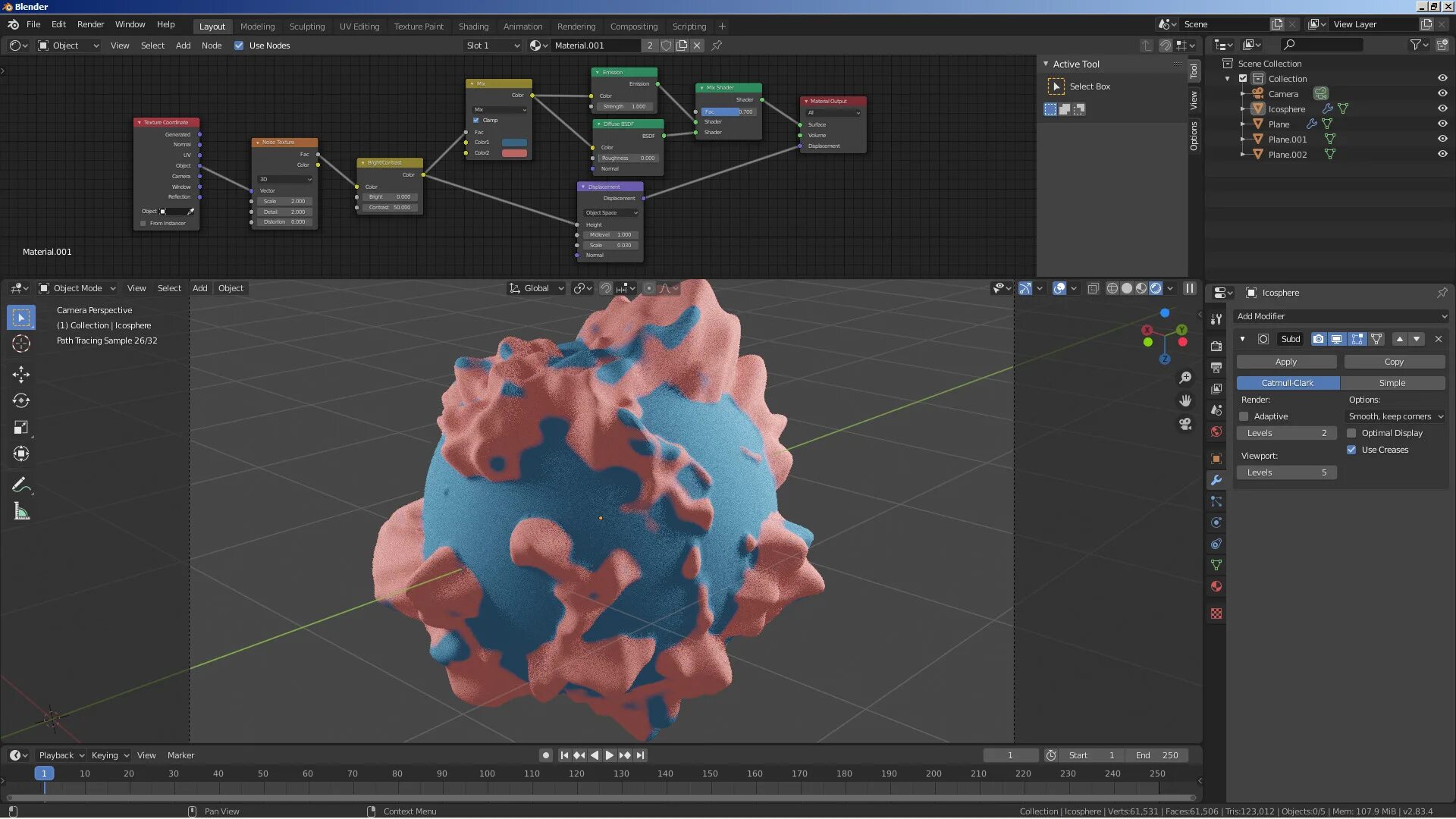Disable the Use Creases checkbox

(x=1351, y=450)
